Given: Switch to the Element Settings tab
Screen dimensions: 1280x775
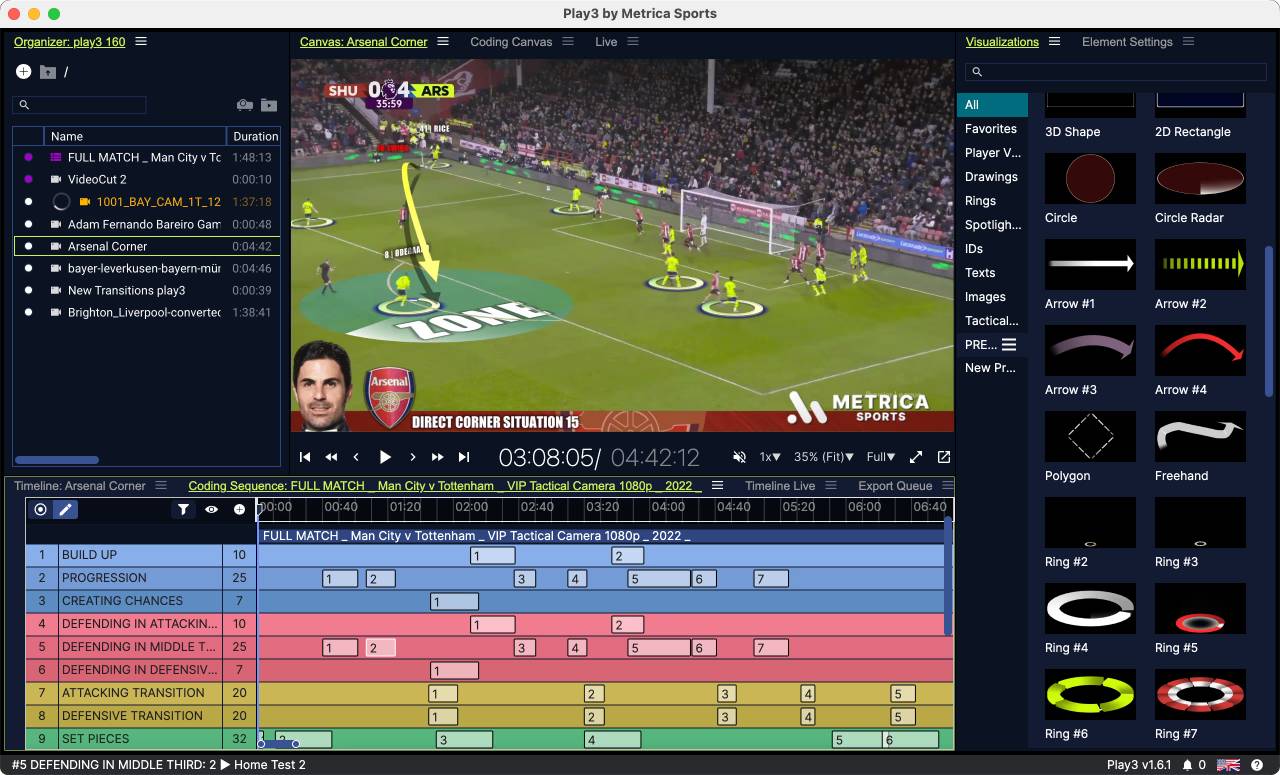Looking at the screenshot, I should tap(1127, 42).
